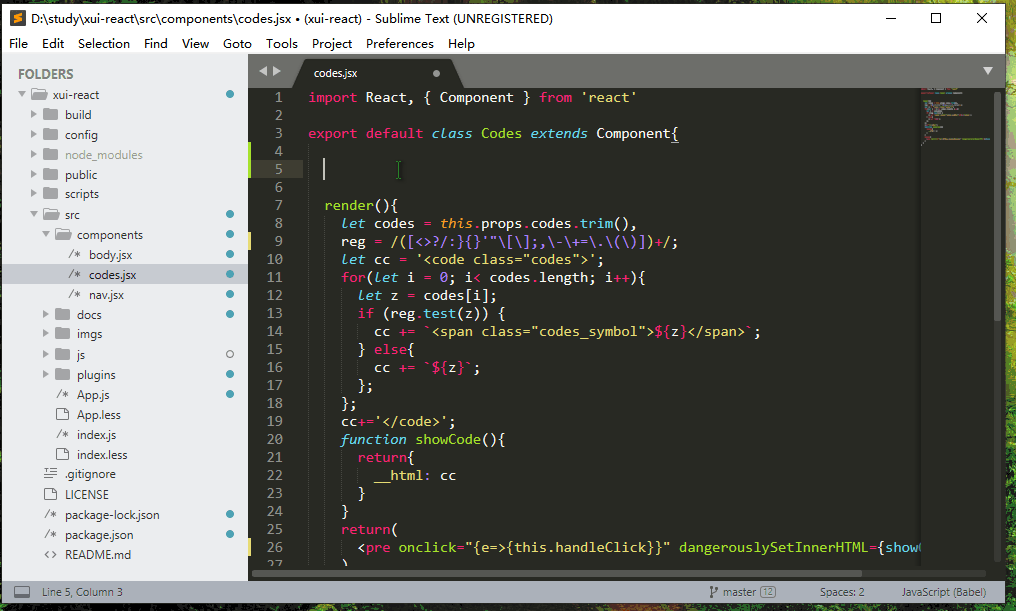Expand the scripts folder arrow
Viewport: 1016px width, 611px height.
tap(34, 194)
